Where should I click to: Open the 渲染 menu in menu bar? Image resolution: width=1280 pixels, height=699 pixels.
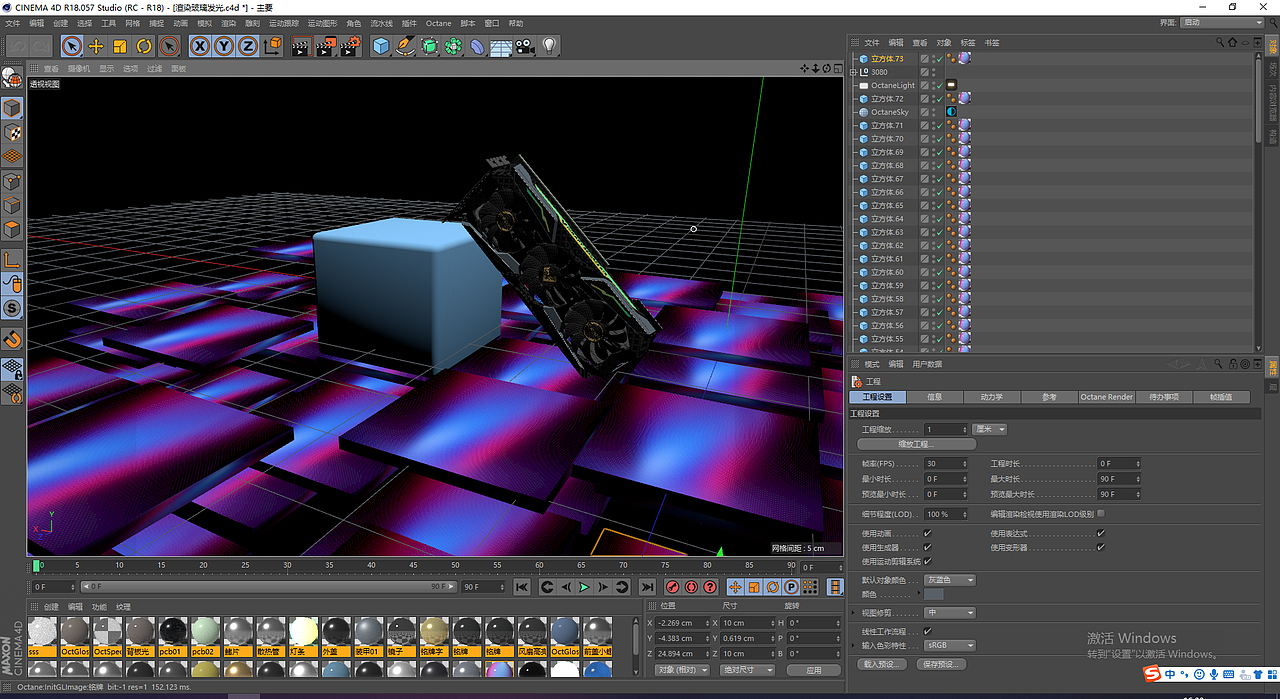pos(228,22)
